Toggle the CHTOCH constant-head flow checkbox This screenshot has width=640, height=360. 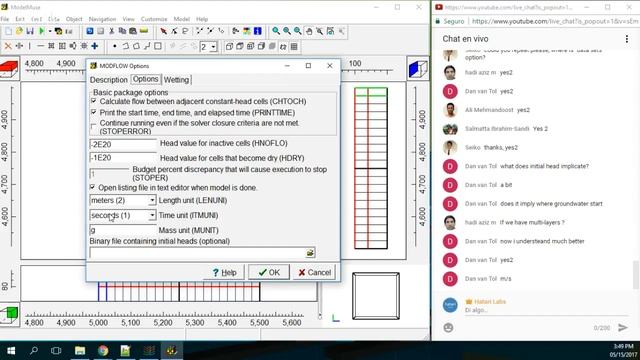click(x=94, y=101)
